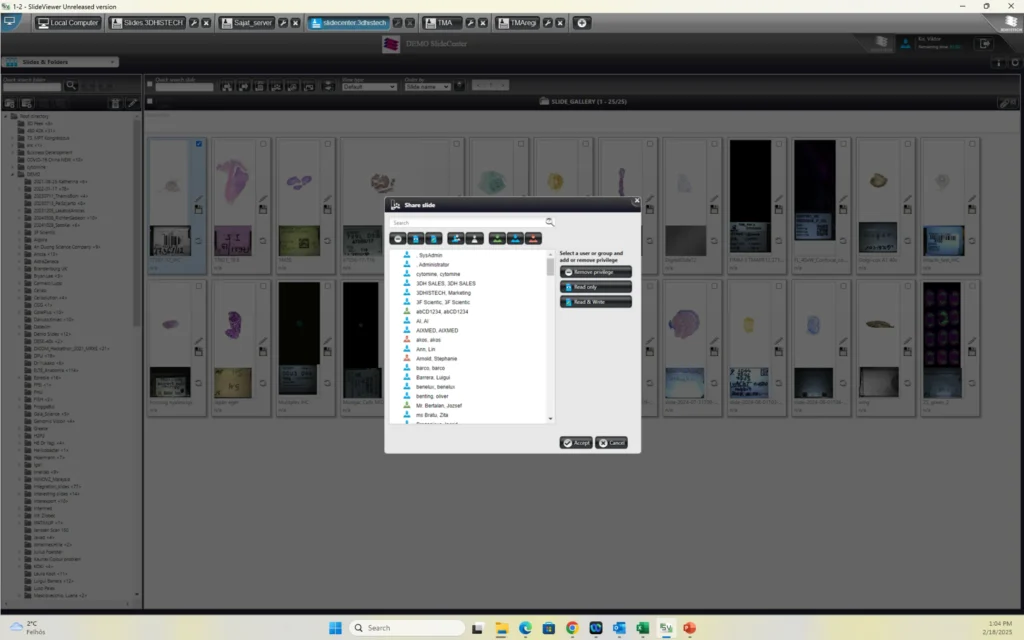Viewport: 1024px width, 640px height.
Task: Click the pencil edit icon in folder panel
Action: click(132, 103)
